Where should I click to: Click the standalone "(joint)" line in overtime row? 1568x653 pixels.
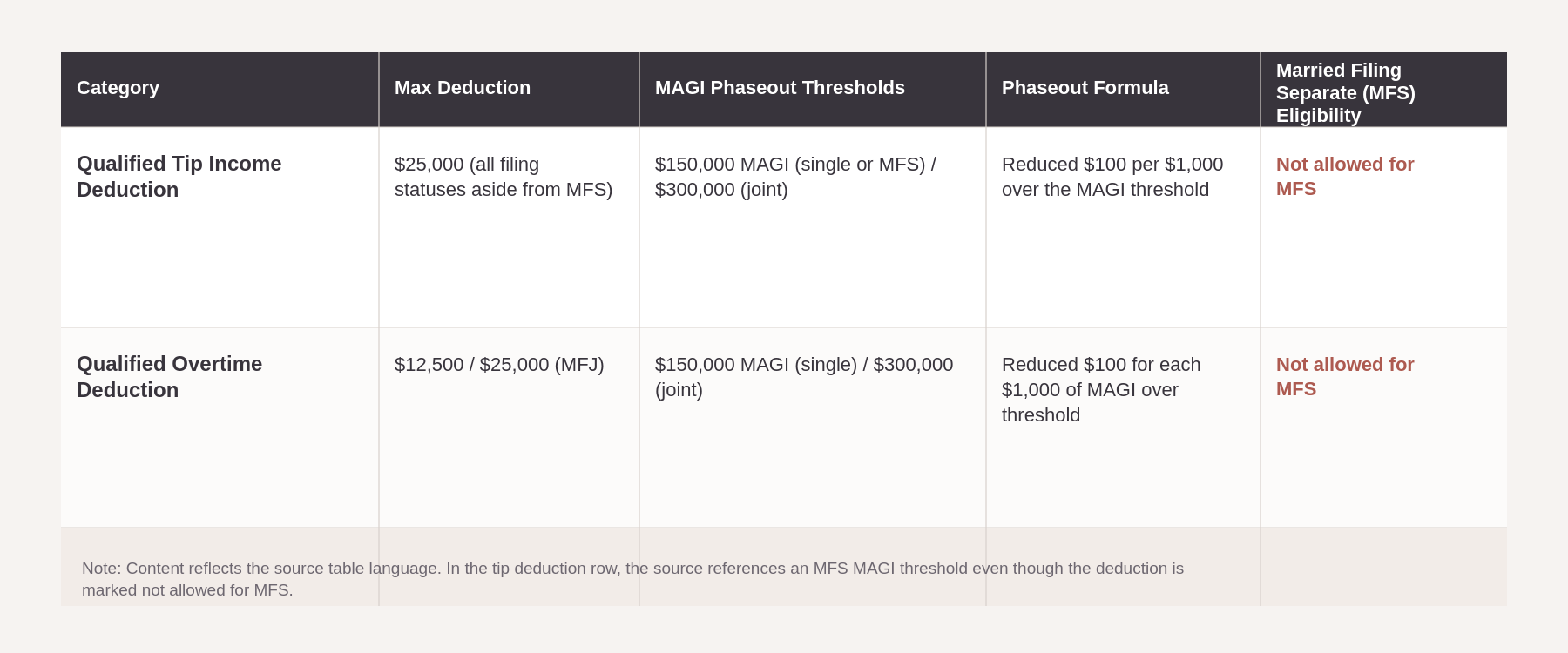pyautogui.click(x=679, y=390)
